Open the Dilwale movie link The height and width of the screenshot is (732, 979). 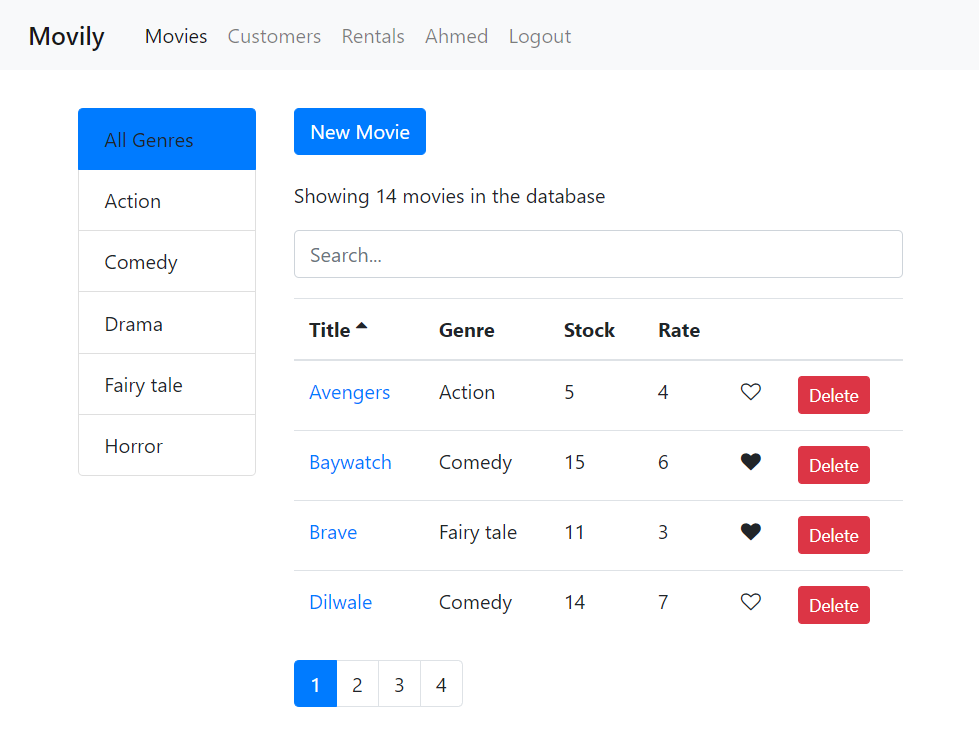pos(340,602)
